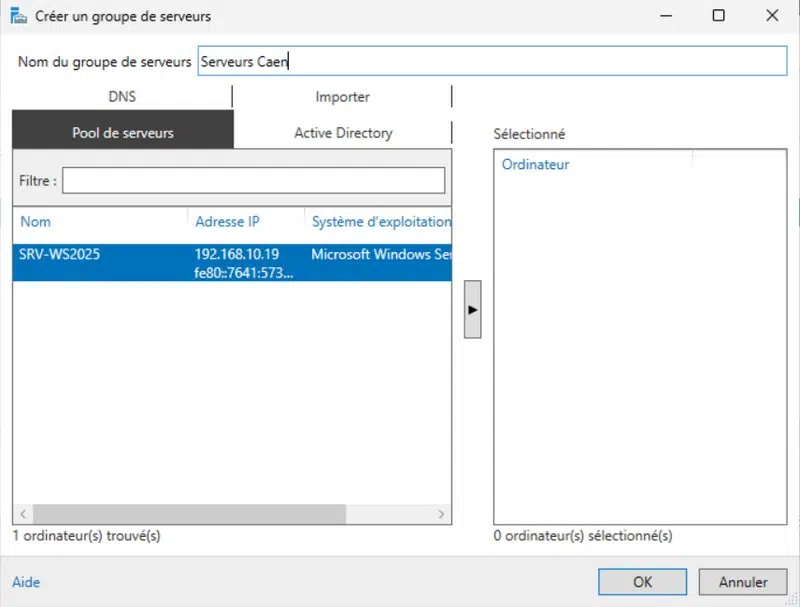Close the dialog with the X button
This screenshot has height=607, width=800.
tap(772, 17)
